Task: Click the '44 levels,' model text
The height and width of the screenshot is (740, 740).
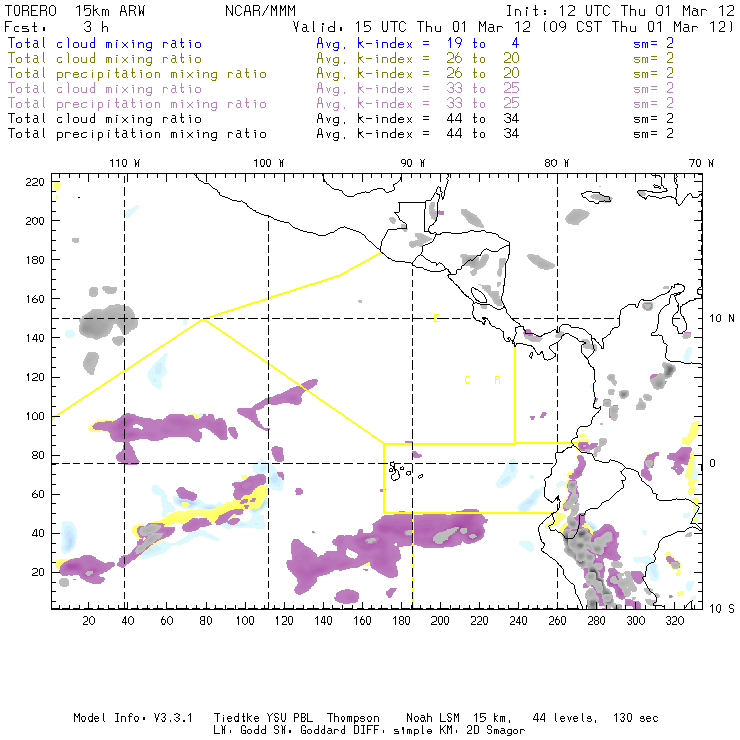Action: pos(565,718)
